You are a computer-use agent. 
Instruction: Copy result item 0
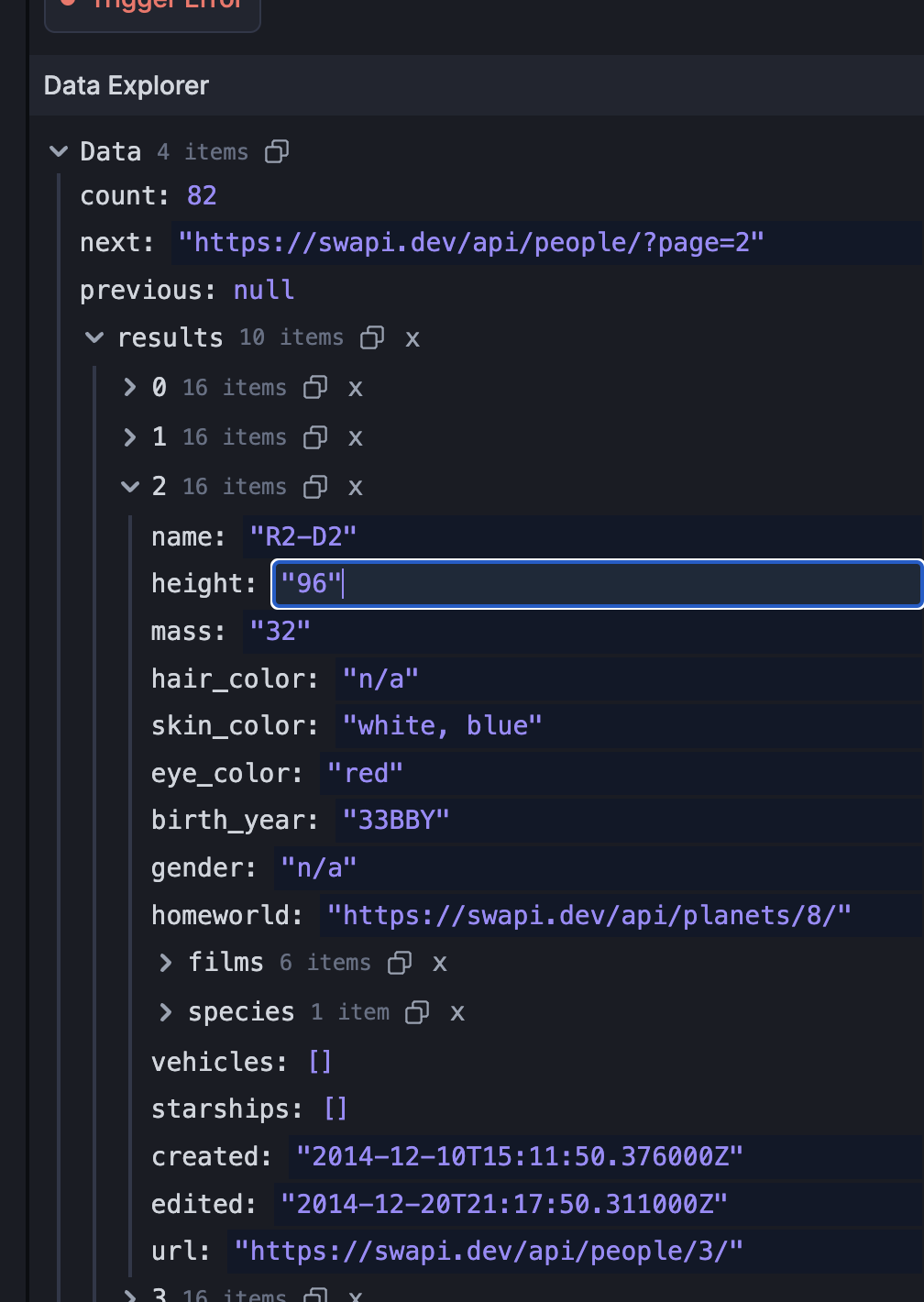tap(315, 388)
